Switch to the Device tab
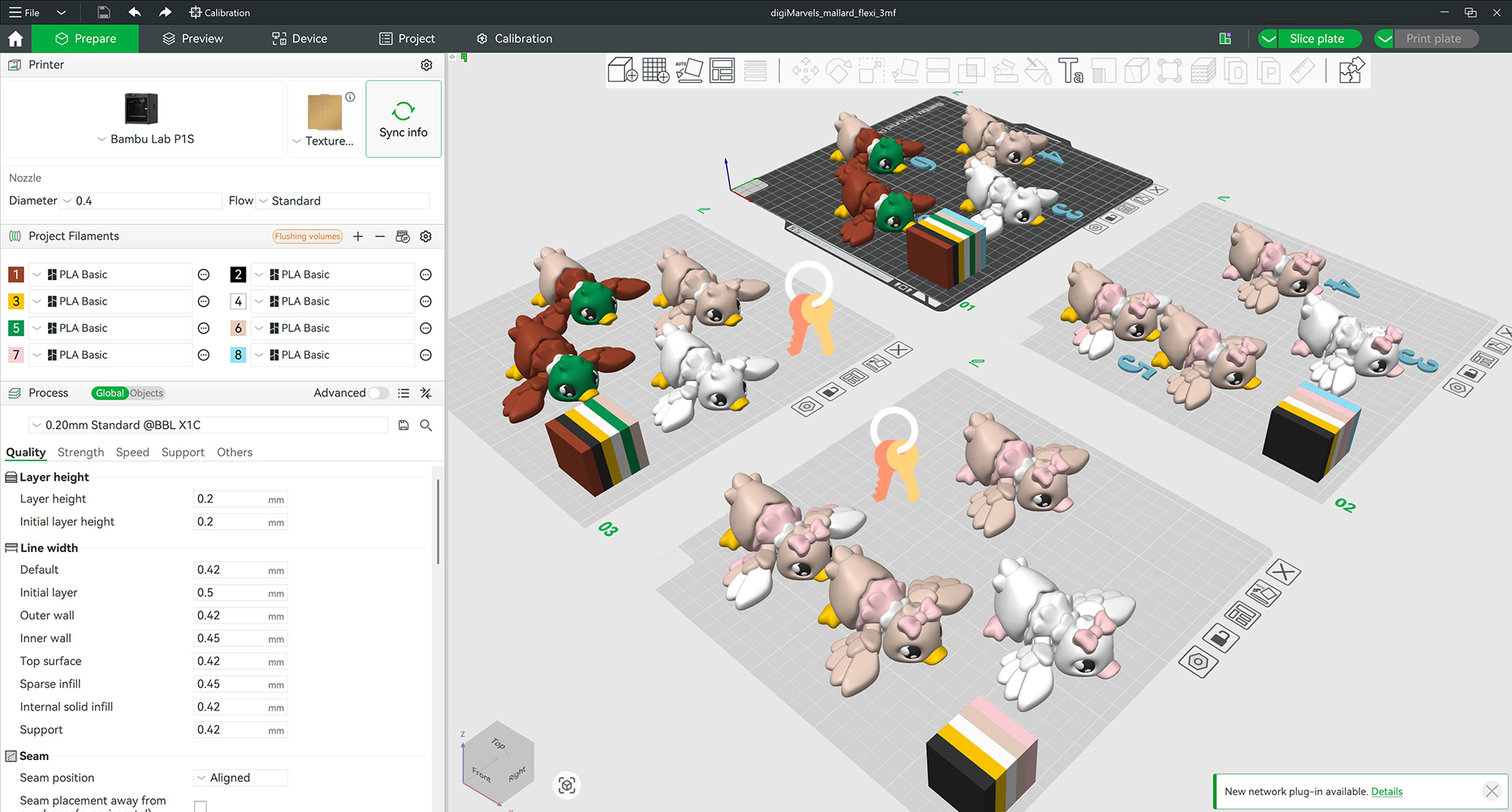This screenshot has height=812, width=1512. click(x=299, y=39)
